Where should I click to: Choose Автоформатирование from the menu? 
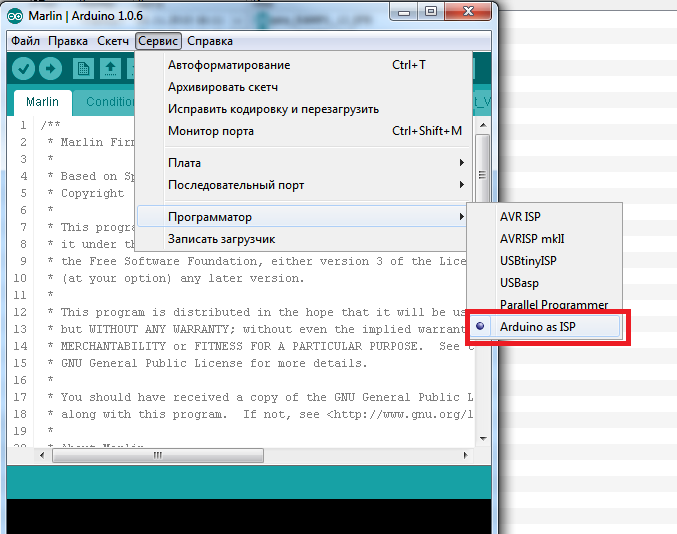[304, 65]
